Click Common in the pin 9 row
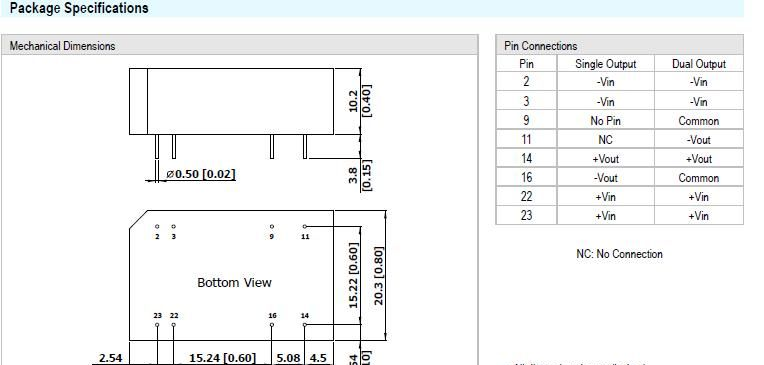Screen dimensions: 764x365 (699, 120)
